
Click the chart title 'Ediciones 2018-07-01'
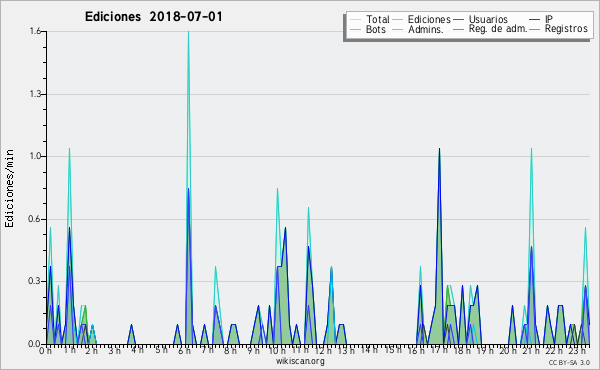[153, 17]
